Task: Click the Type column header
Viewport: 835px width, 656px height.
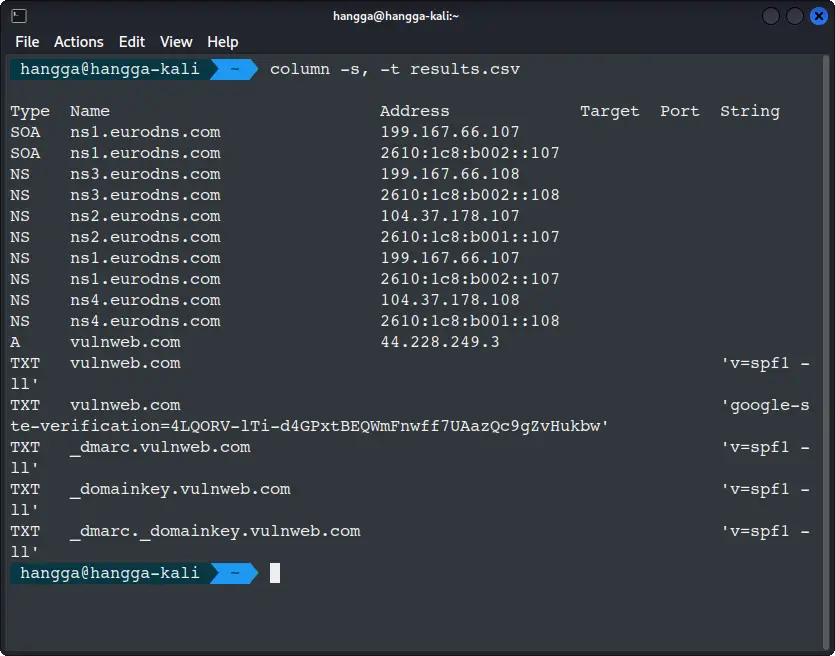Action: (x=30, y=111)
